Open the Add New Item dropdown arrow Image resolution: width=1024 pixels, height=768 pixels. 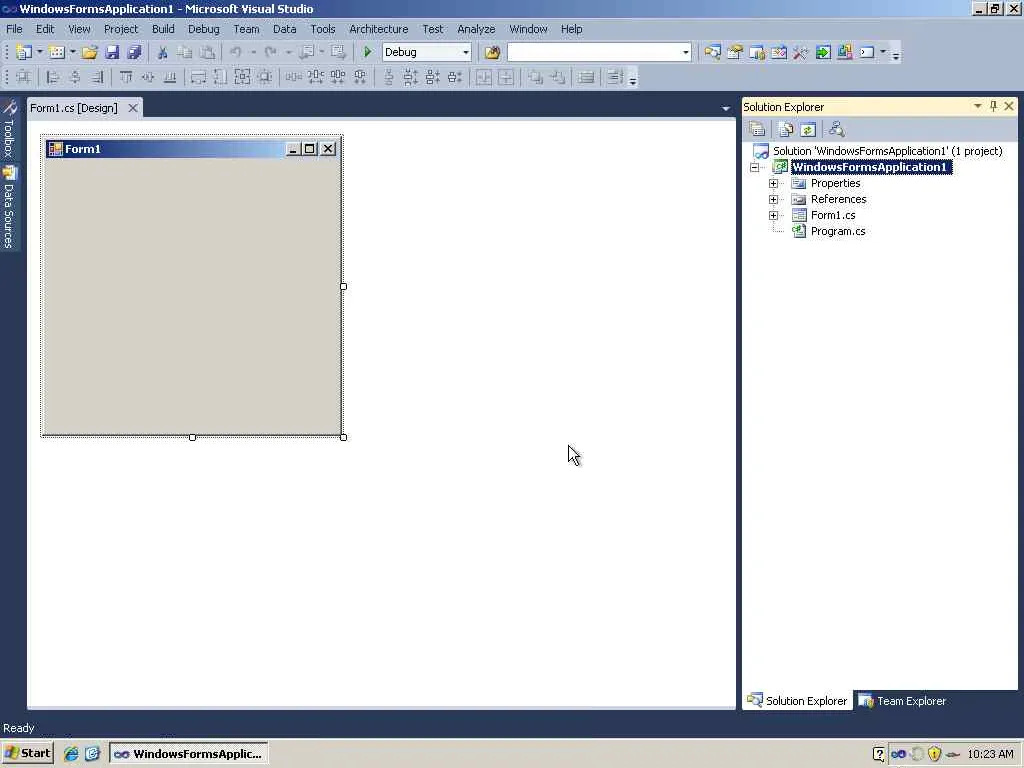(x=72, y=52)
